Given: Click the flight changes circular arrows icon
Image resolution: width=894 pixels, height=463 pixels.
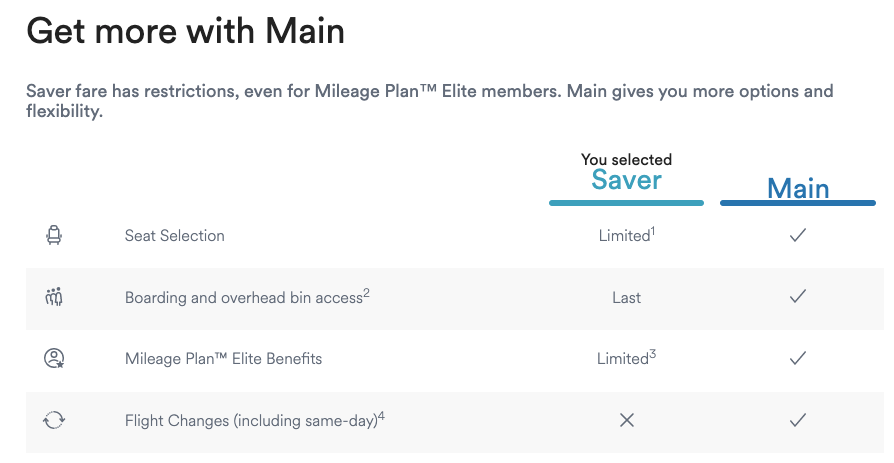Looking at the screenshot, I should (x=54, y=420).
